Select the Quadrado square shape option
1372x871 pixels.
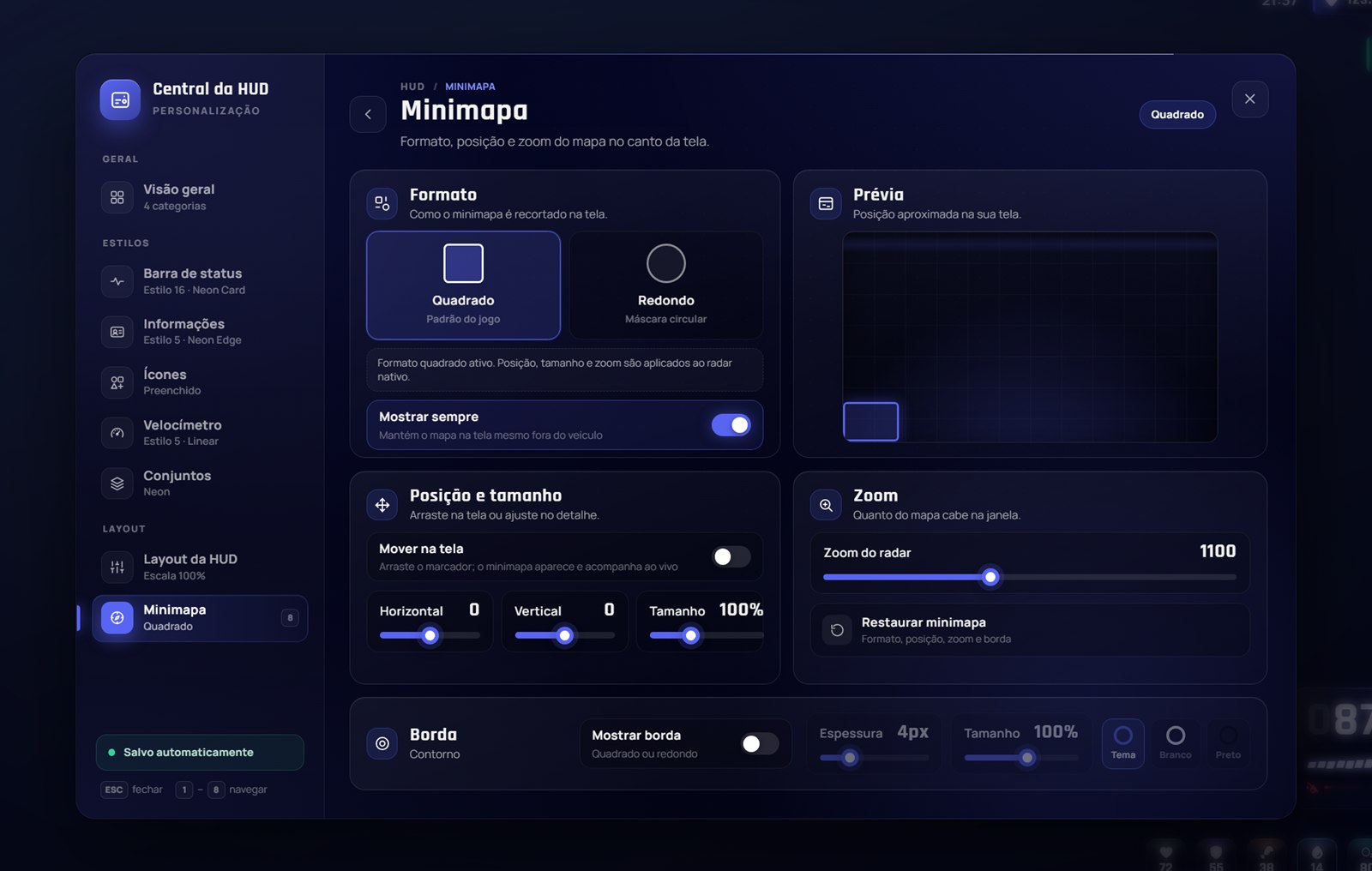pyautogui.click(x=463, y=285)
